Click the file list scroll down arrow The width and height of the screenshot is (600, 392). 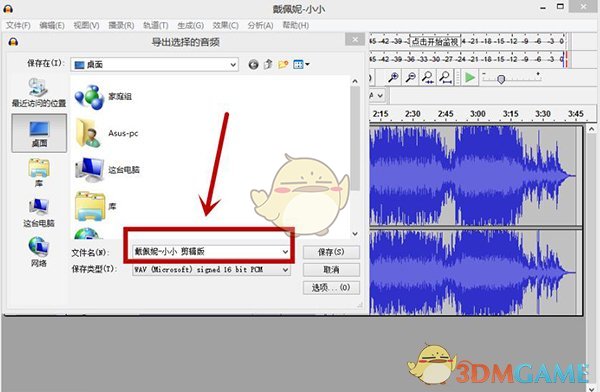355,233
